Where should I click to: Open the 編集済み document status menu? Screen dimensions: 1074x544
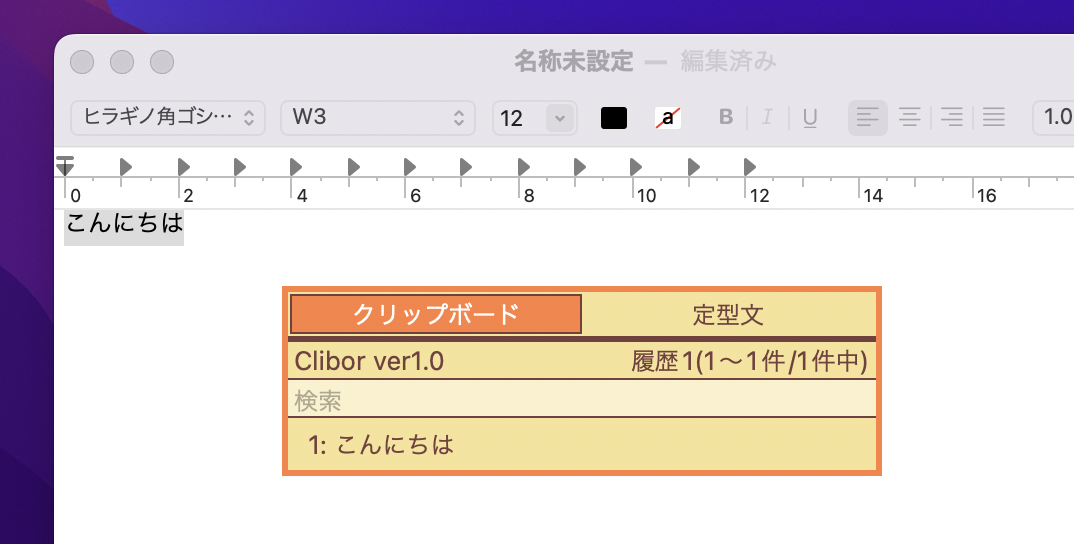click(728, 62)
